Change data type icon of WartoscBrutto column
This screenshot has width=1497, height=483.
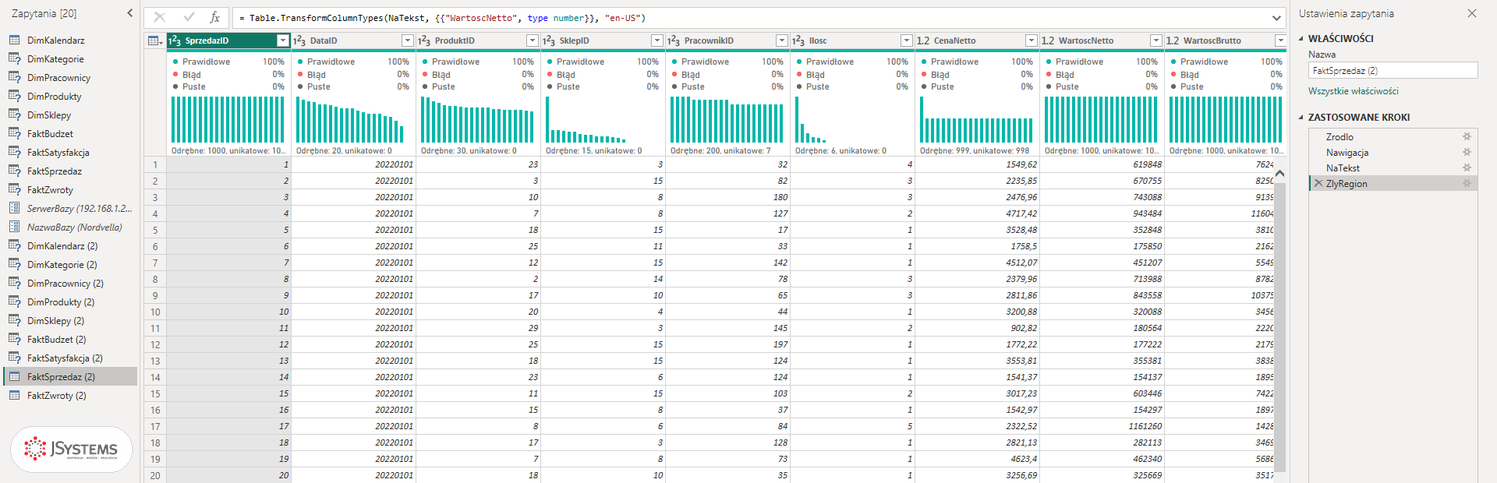pyautogui.click(x=1174, y=40)
